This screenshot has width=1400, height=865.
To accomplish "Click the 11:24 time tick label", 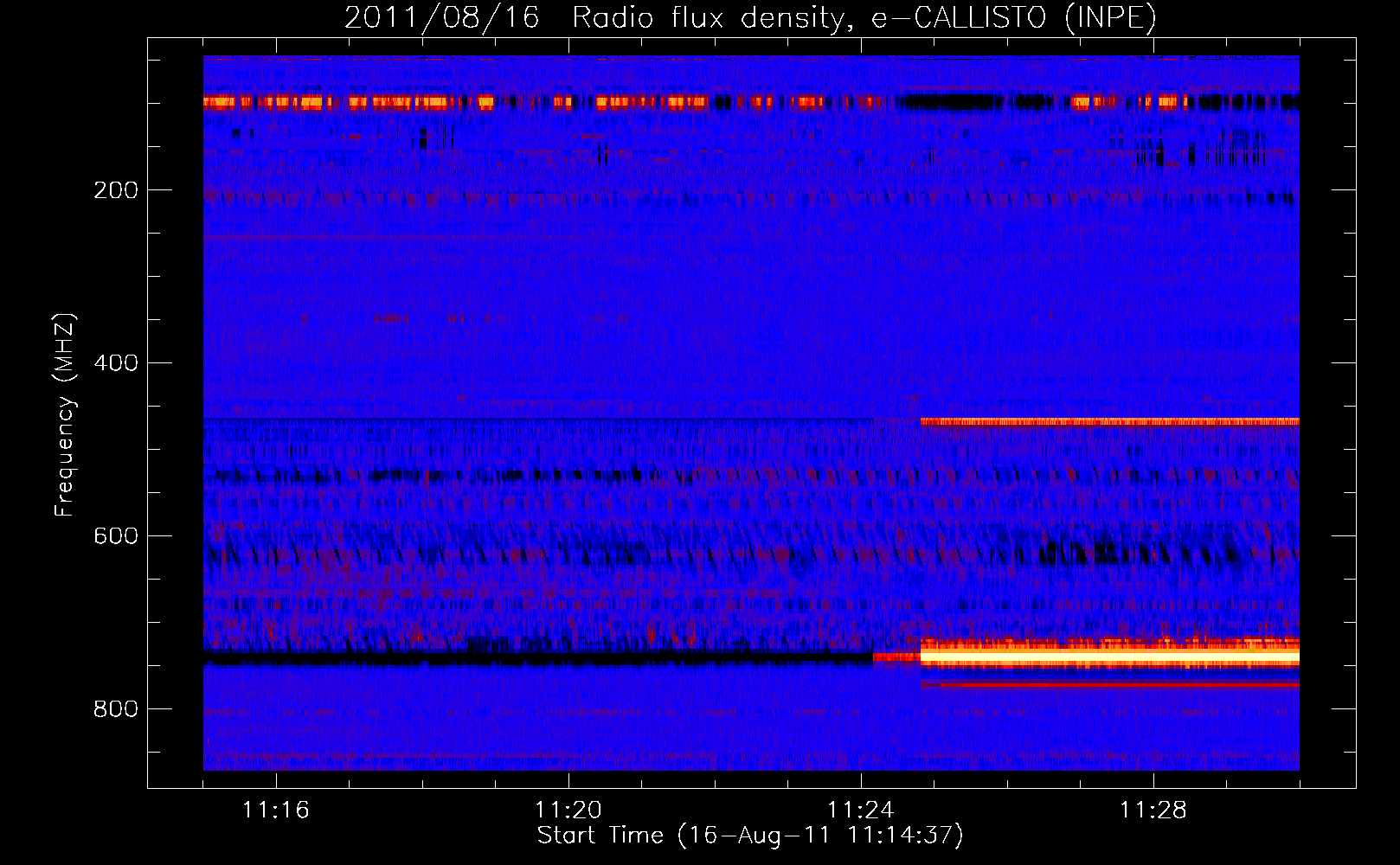I will pyautogui.click(x=861, y=811).
